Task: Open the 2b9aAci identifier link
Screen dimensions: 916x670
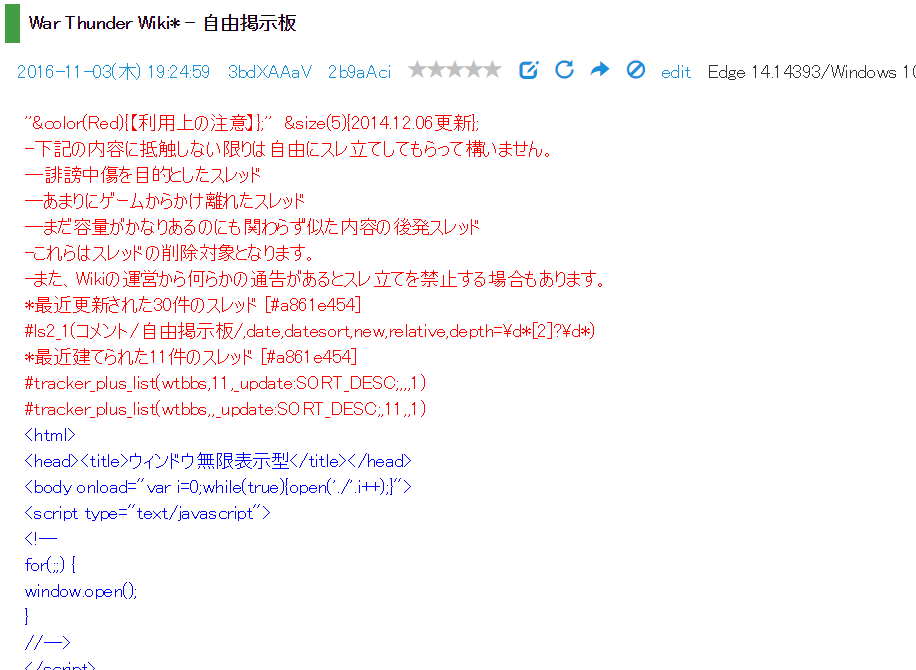Action: (359, 72)
